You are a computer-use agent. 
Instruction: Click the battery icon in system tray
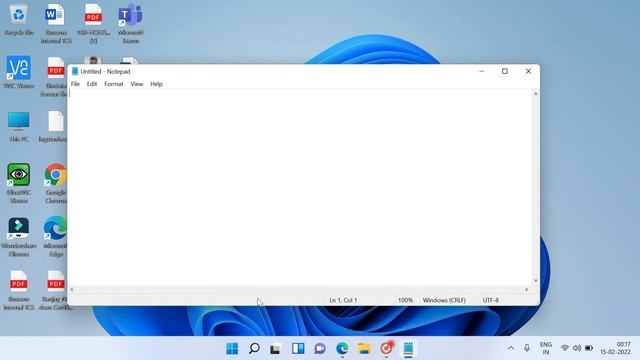click(589, 348)
